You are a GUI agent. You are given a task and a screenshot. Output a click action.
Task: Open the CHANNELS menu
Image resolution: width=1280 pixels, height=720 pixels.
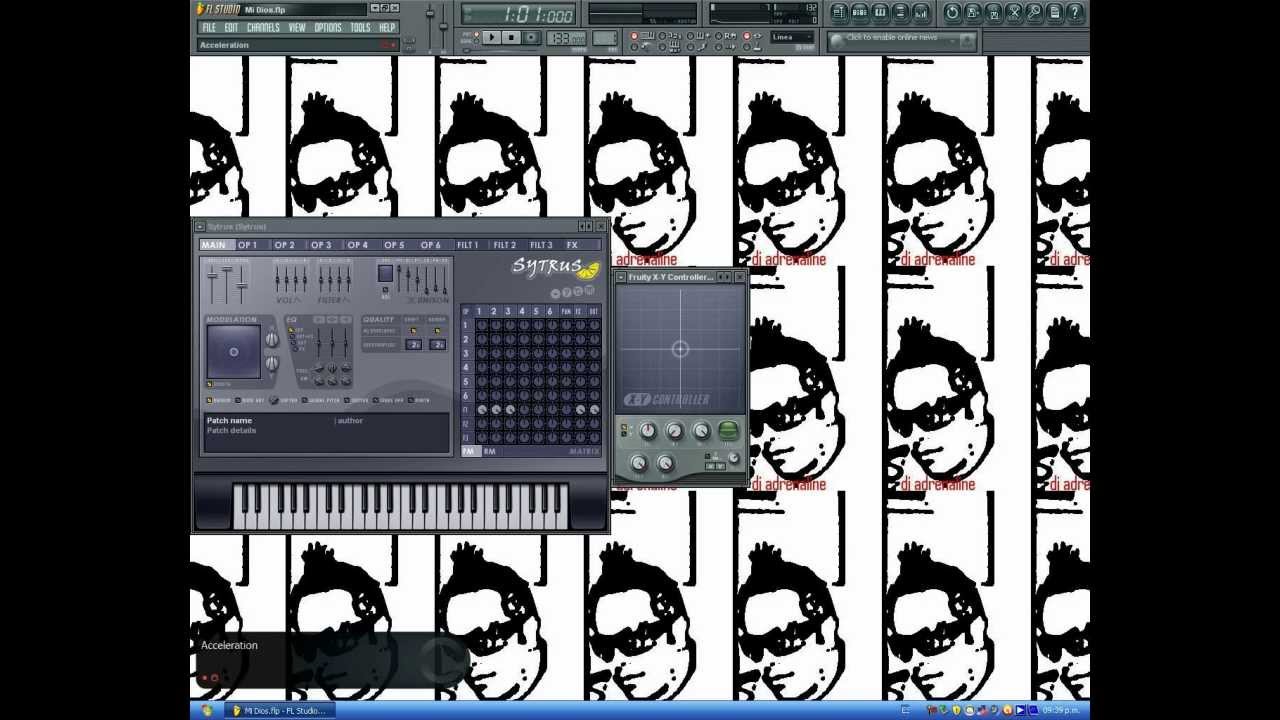coord(263,28)
